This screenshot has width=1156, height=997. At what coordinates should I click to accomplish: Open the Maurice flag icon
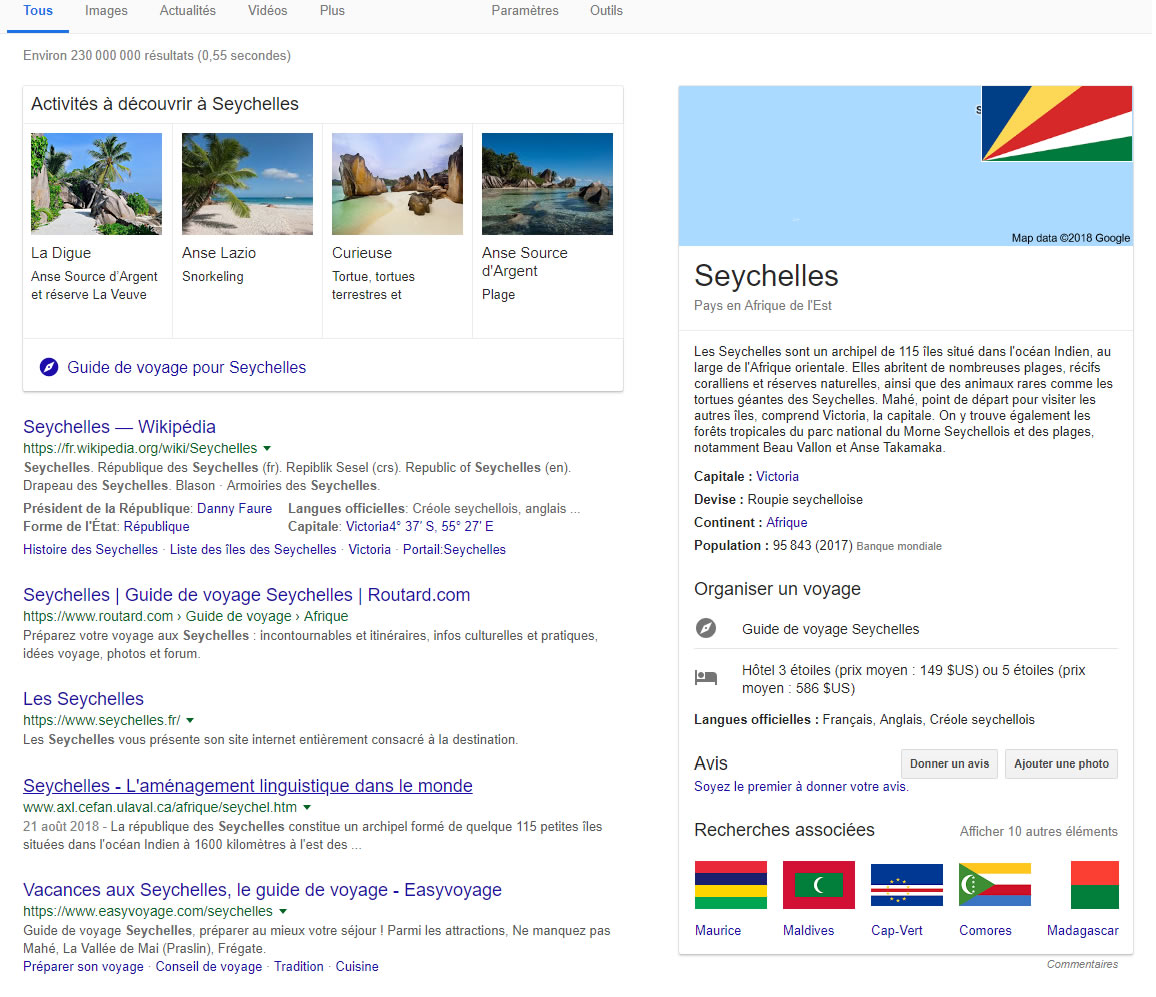[731, 885]
